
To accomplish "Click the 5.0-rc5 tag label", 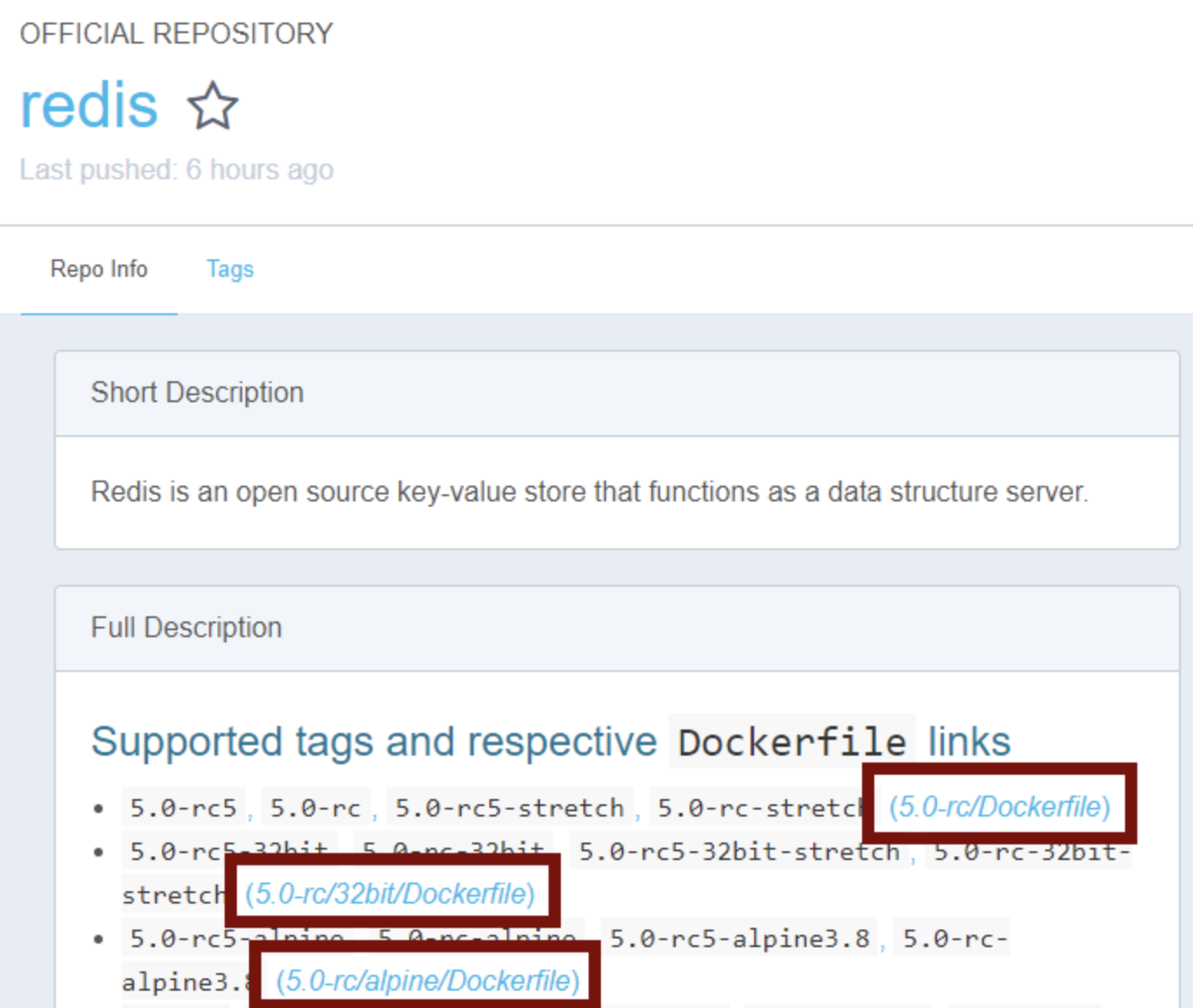I will pyautogui.click(x=183, y=808).
